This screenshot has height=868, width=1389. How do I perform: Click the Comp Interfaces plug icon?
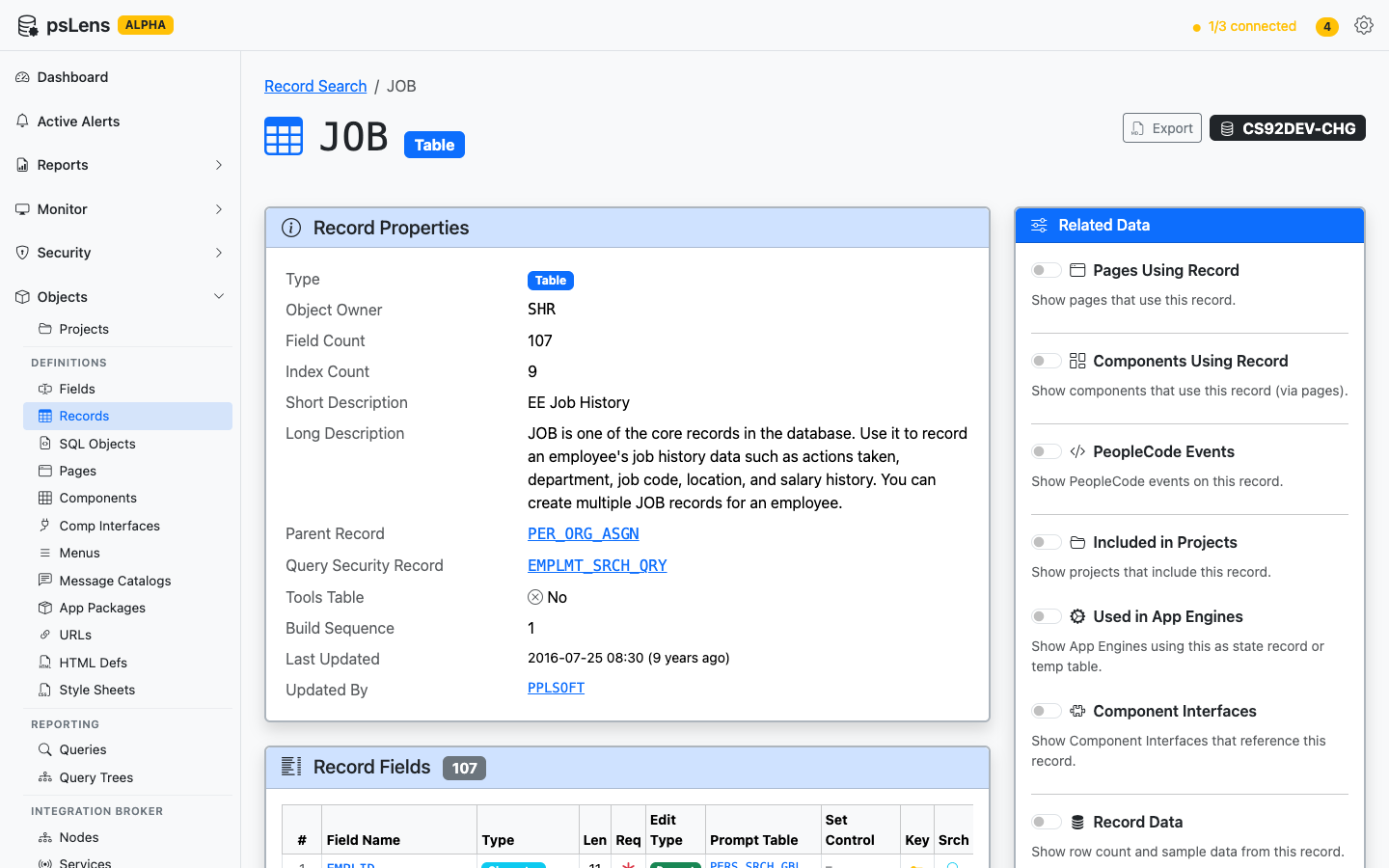(45, 526)
